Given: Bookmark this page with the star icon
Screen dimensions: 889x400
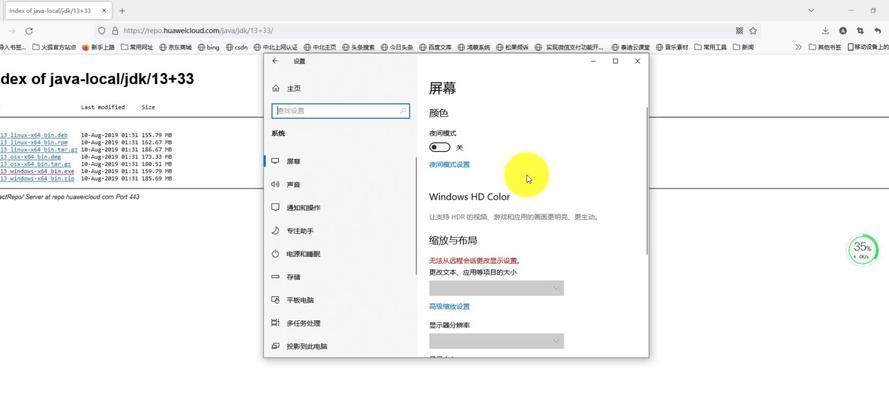Looking at the screenshot, I should [753, 31].
